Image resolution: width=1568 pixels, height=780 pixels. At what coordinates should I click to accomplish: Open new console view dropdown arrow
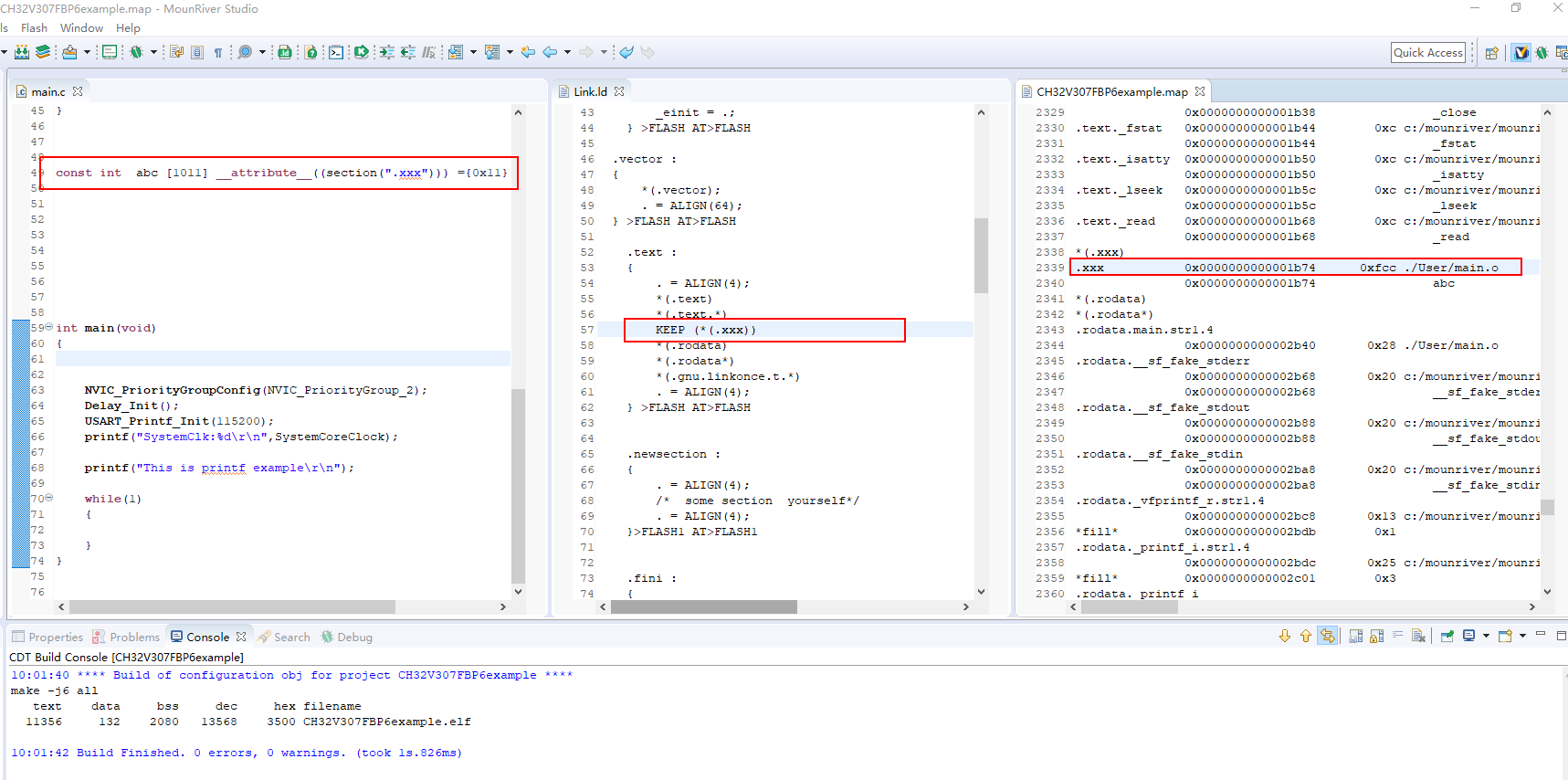point(1522,636)
